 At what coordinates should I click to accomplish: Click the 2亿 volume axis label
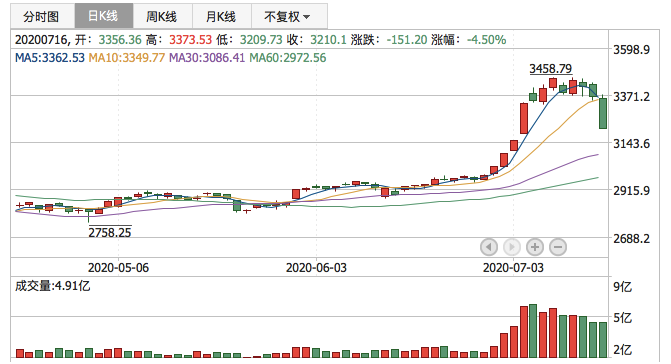pyautogui.click(x=623, y=350)
